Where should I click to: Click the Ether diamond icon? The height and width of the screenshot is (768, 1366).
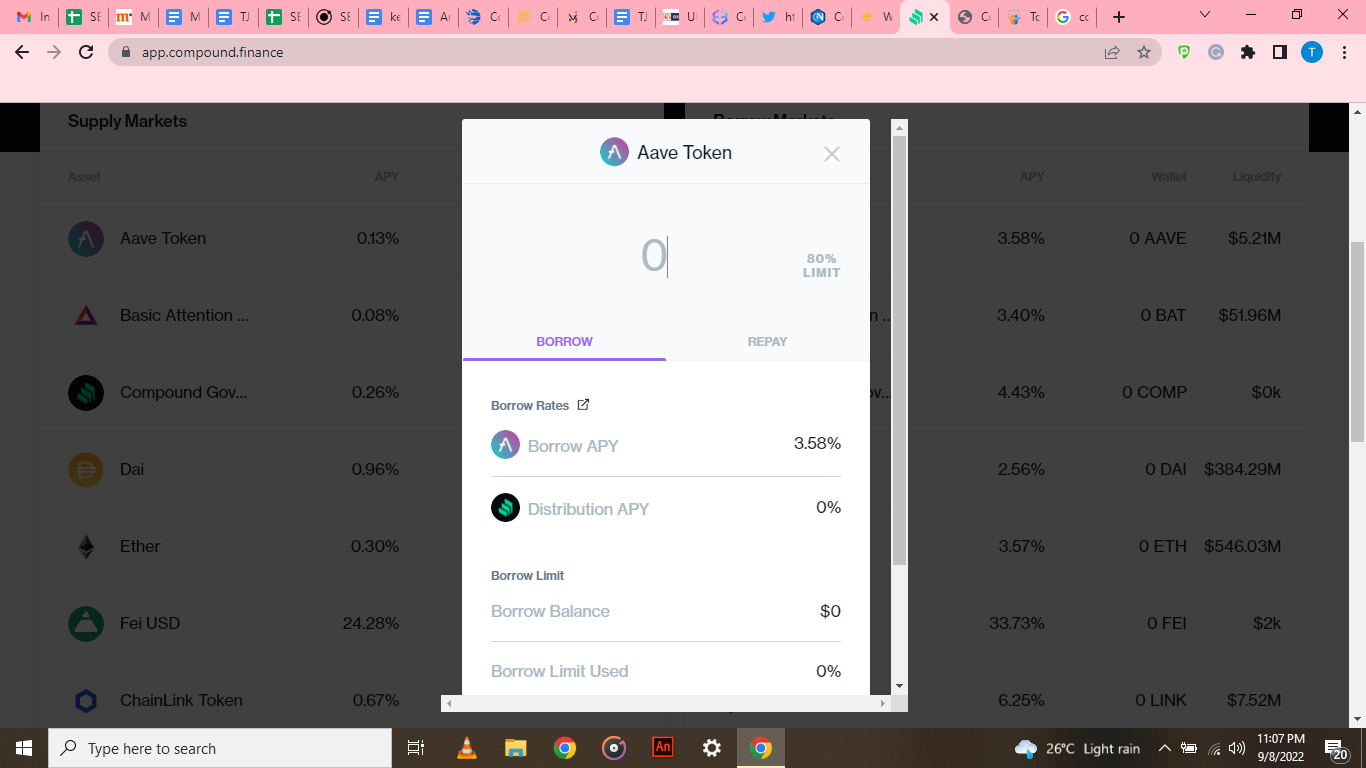(x=86, y=547)
